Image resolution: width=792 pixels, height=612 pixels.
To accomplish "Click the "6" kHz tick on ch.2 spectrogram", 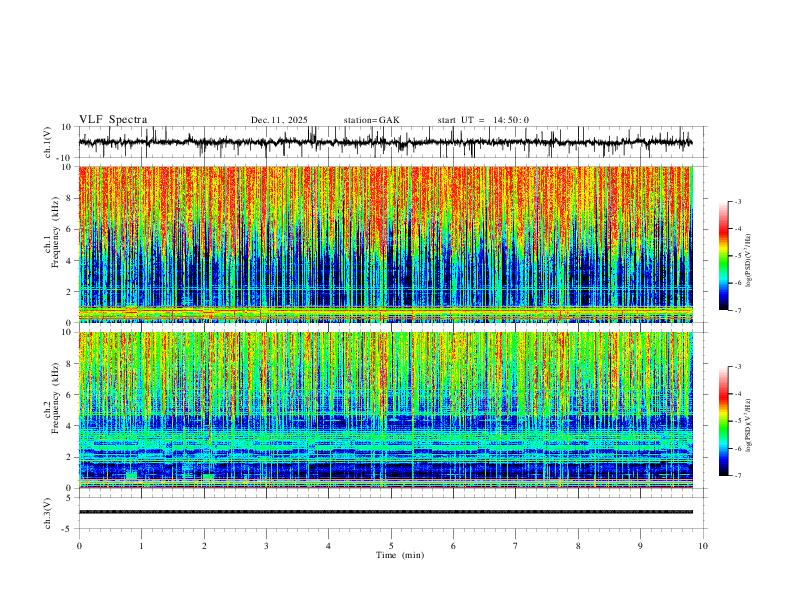I will pos(69,394).
